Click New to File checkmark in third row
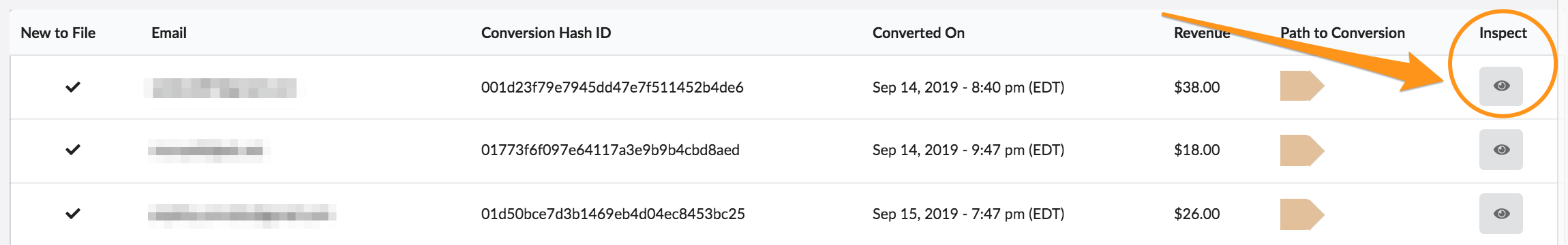Screen dimensions: 1568x245 [73, 214]
